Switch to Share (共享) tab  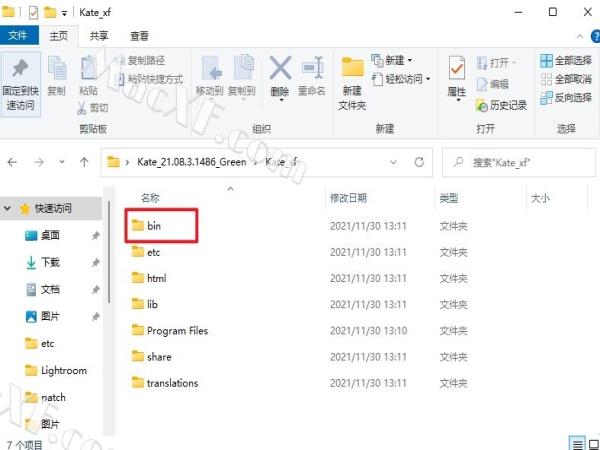click(x=99, y=36)
